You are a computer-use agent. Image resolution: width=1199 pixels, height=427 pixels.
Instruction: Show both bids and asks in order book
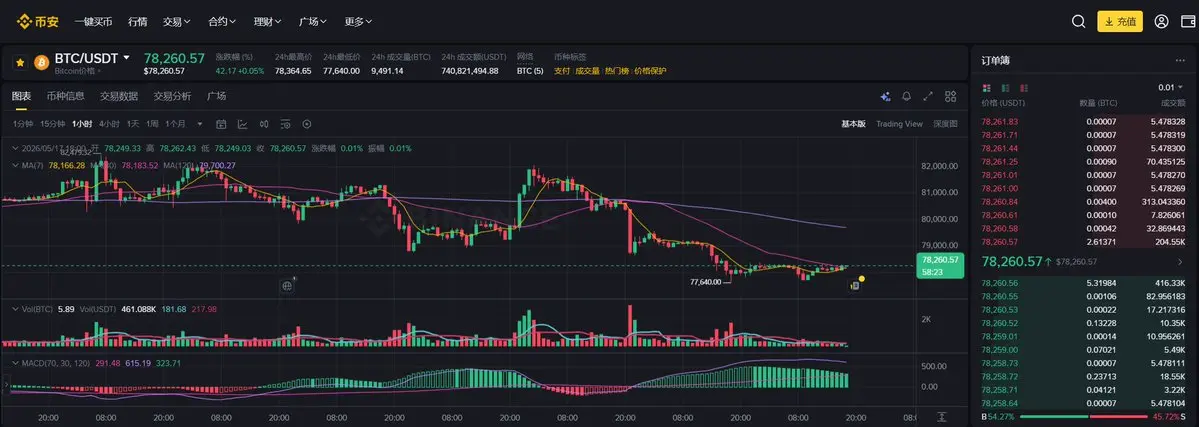point(986,87)
